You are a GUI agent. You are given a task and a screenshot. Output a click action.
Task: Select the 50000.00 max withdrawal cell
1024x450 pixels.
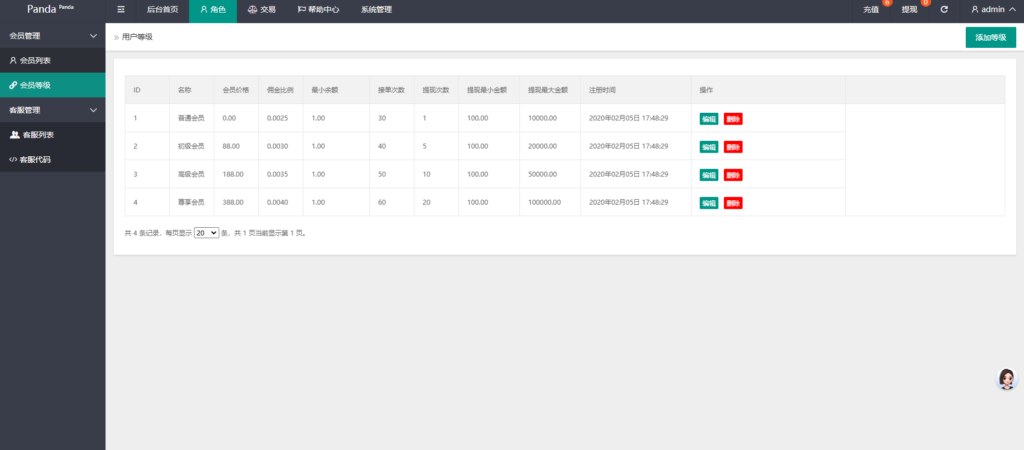click(550, 174)
